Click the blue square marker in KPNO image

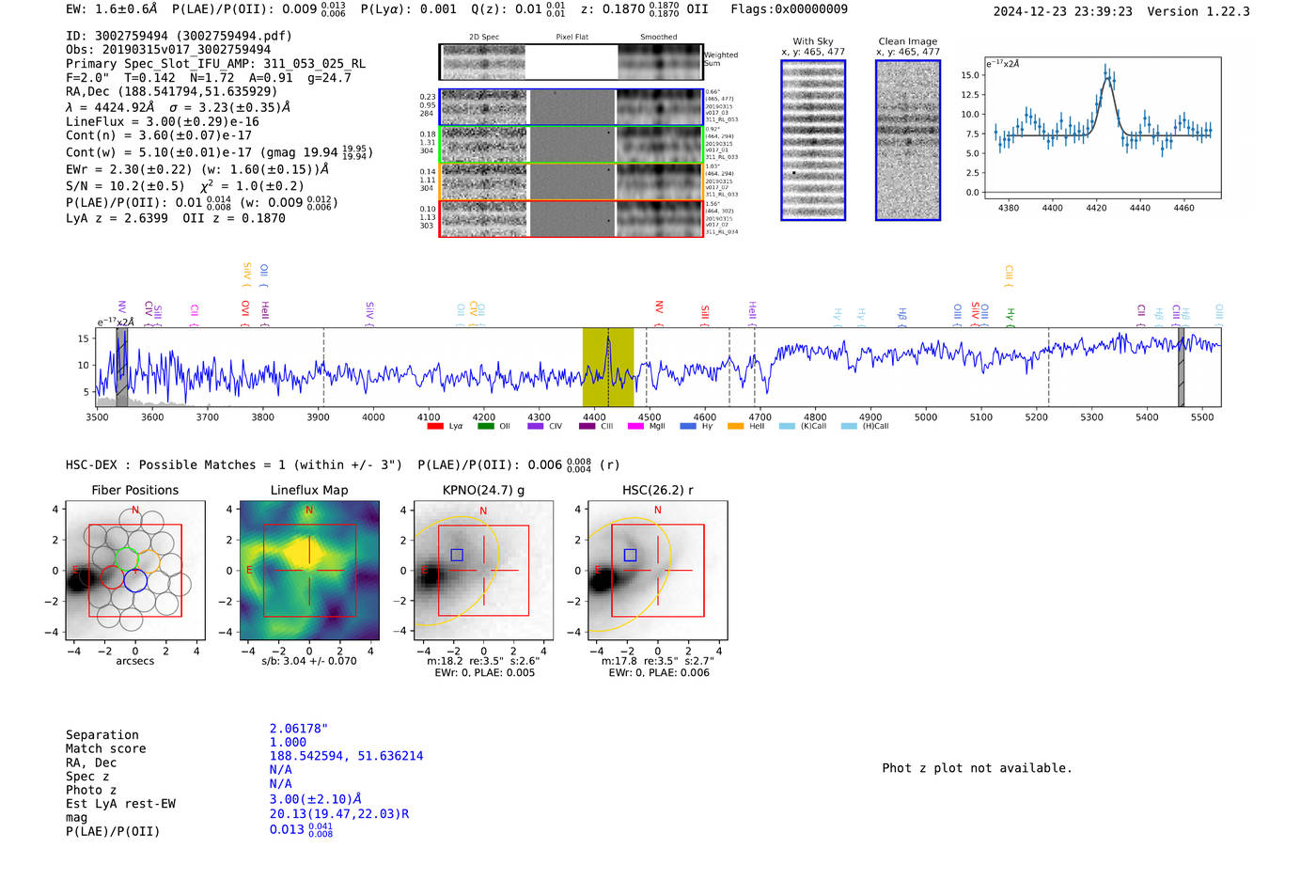(457, 555)
